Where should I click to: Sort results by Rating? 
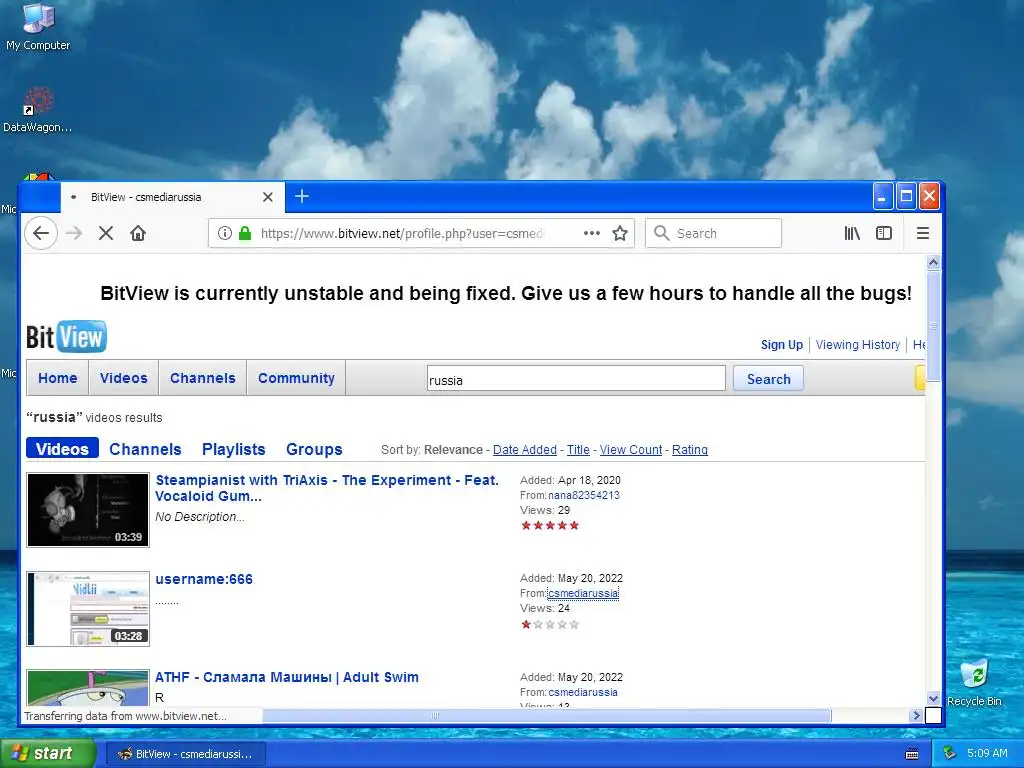tap(690, 449)
